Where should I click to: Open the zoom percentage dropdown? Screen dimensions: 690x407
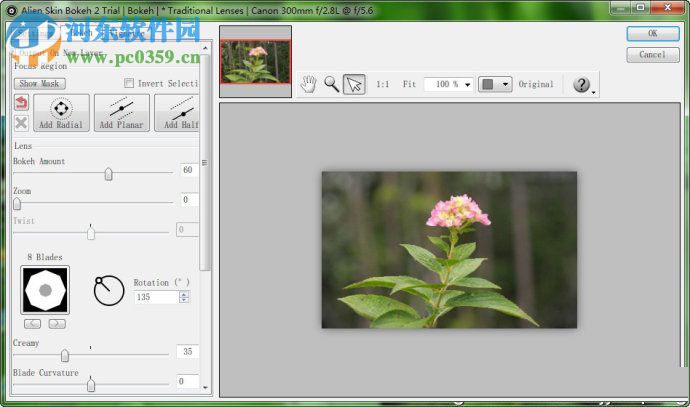tap(467, 84)
